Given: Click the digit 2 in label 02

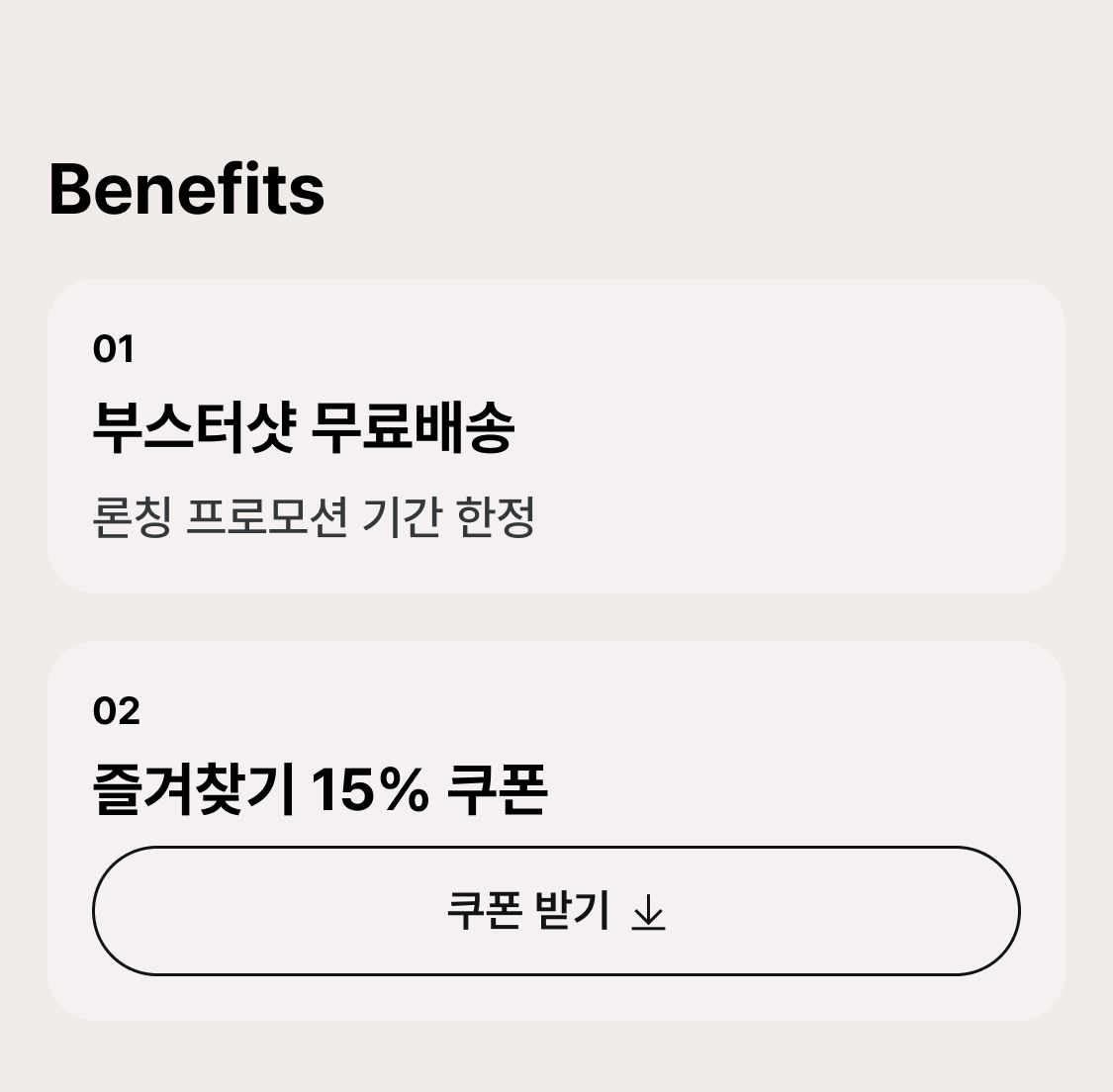Looking at the screenshot, I should 128,710.
